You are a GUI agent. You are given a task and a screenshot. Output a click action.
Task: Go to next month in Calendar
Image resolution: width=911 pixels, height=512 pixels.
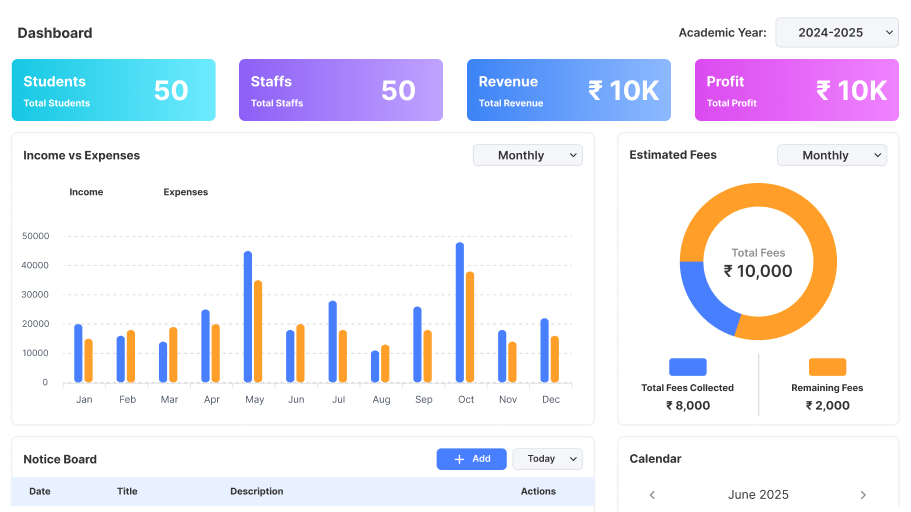[x=863, y=495]
